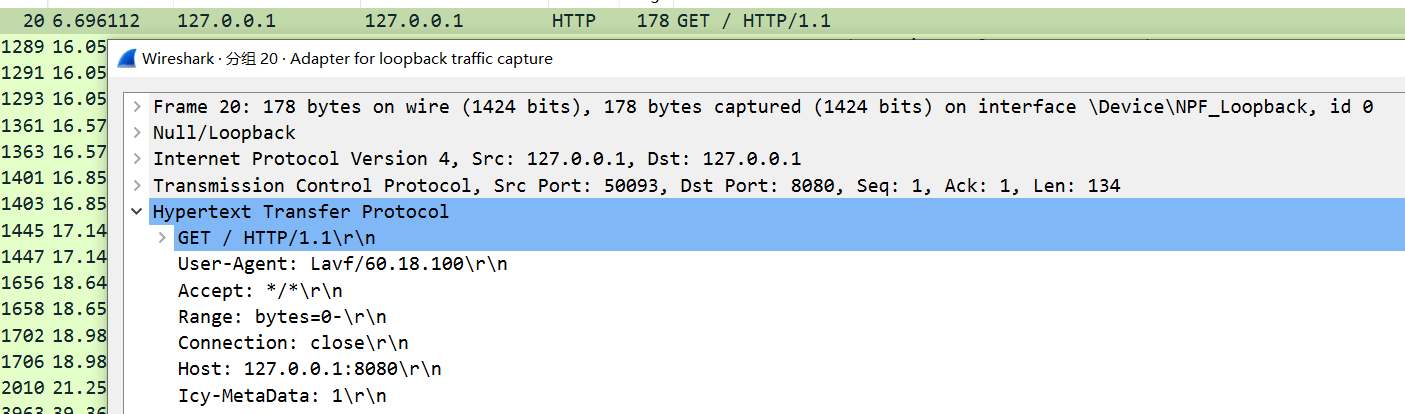The width and height of the screenshot is (1405, 414).
Task: Collapse the Hypertext Transfer Protocol section
Action: [137, 212]
